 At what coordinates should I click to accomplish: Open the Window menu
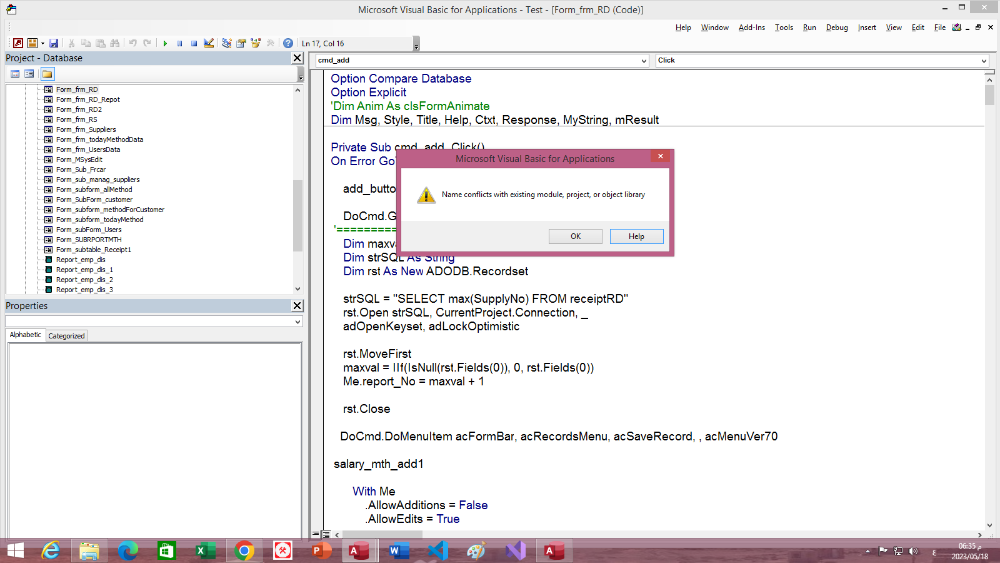[x=714, y=27]
